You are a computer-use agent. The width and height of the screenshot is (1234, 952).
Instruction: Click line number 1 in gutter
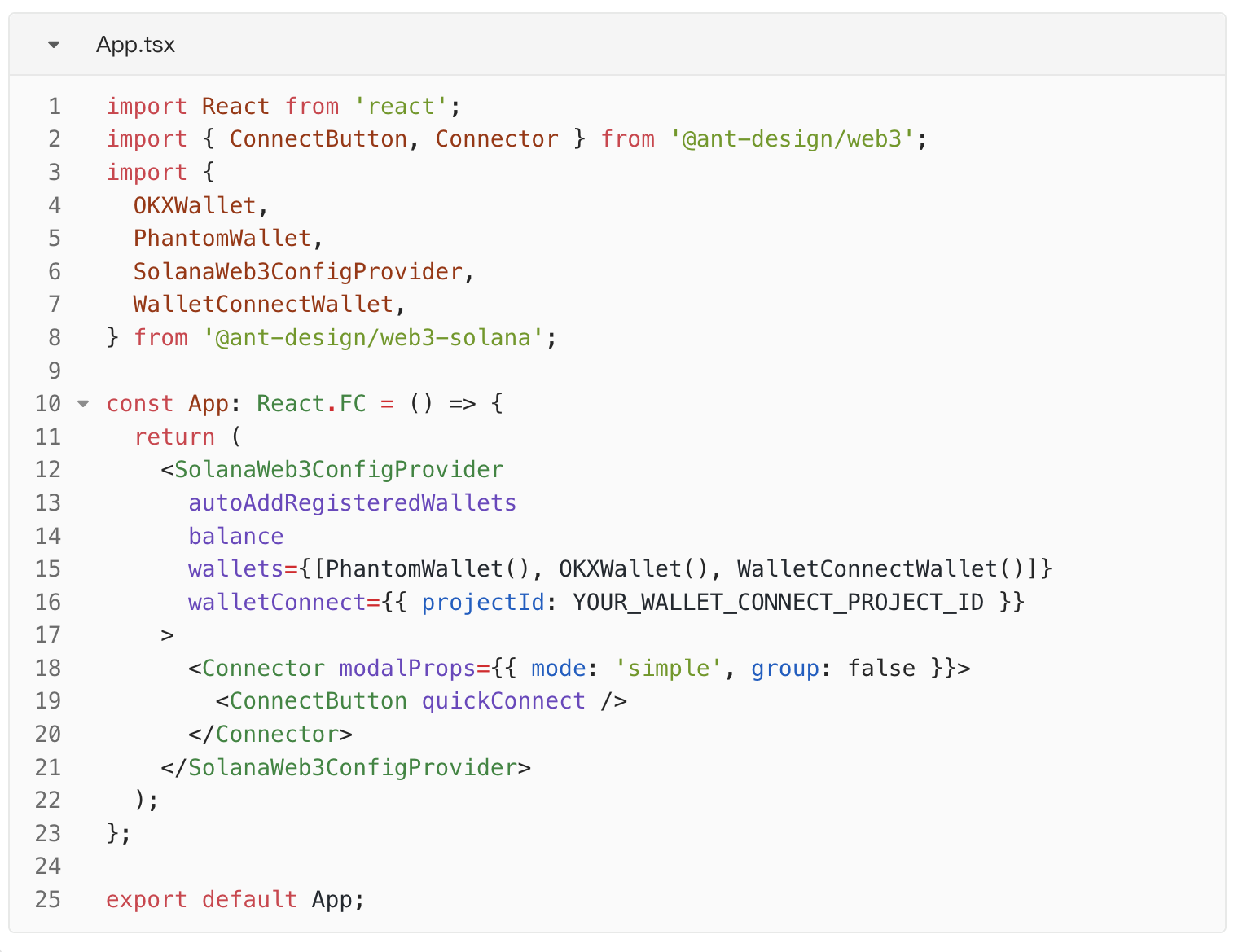(55, 107)
